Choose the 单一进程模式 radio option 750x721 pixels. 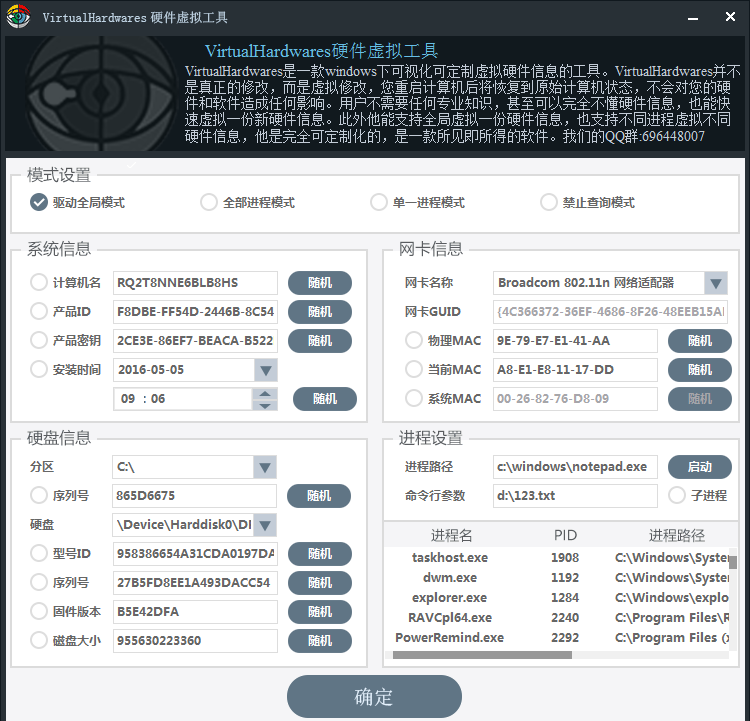[379, 202]
